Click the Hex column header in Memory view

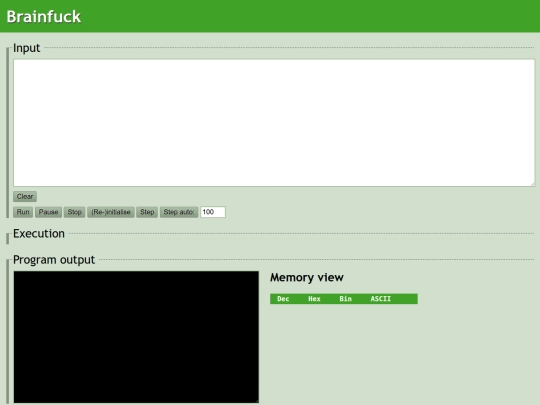pos(314,299)
